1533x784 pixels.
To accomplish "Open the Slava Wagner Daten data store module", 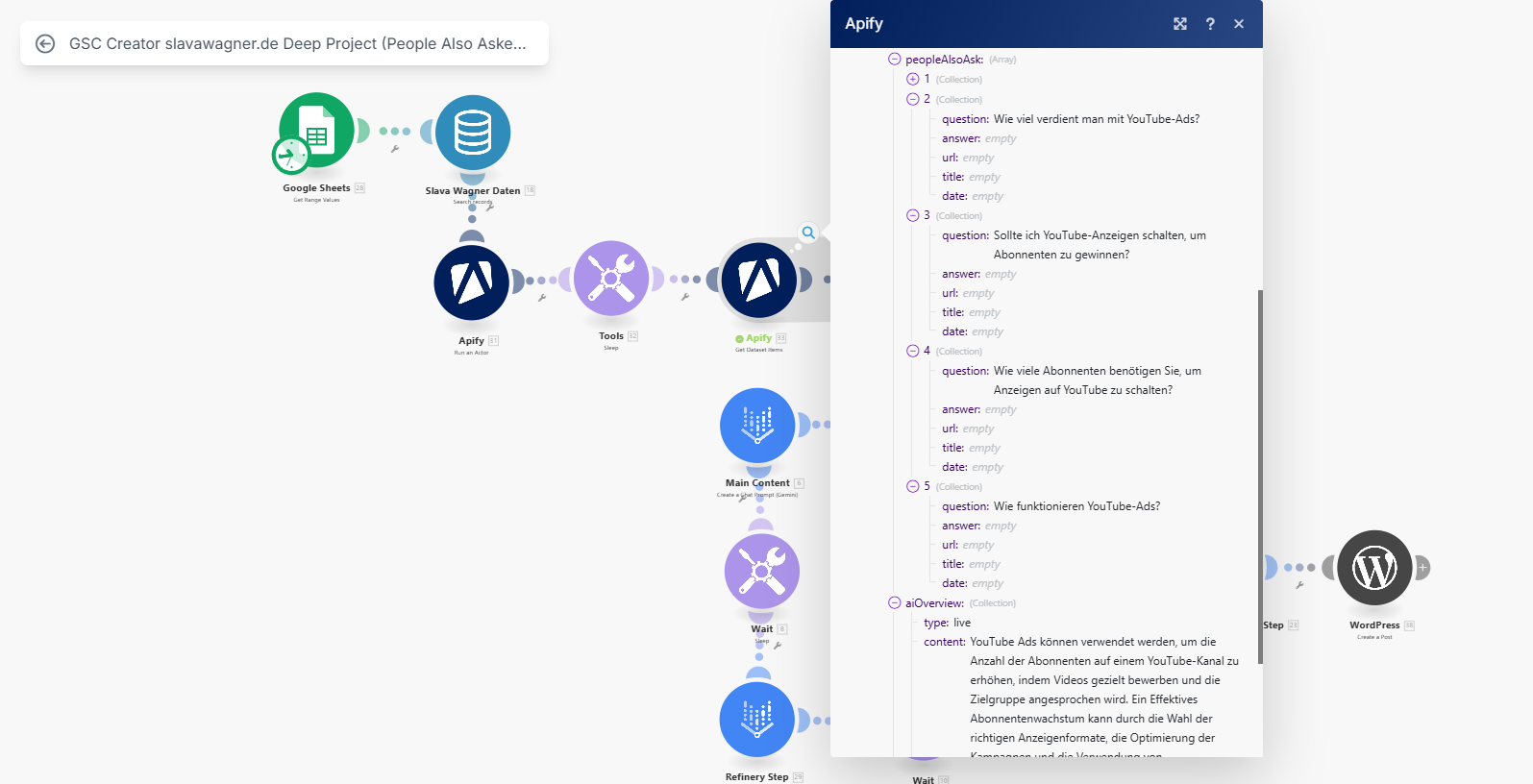I will 472,133.
